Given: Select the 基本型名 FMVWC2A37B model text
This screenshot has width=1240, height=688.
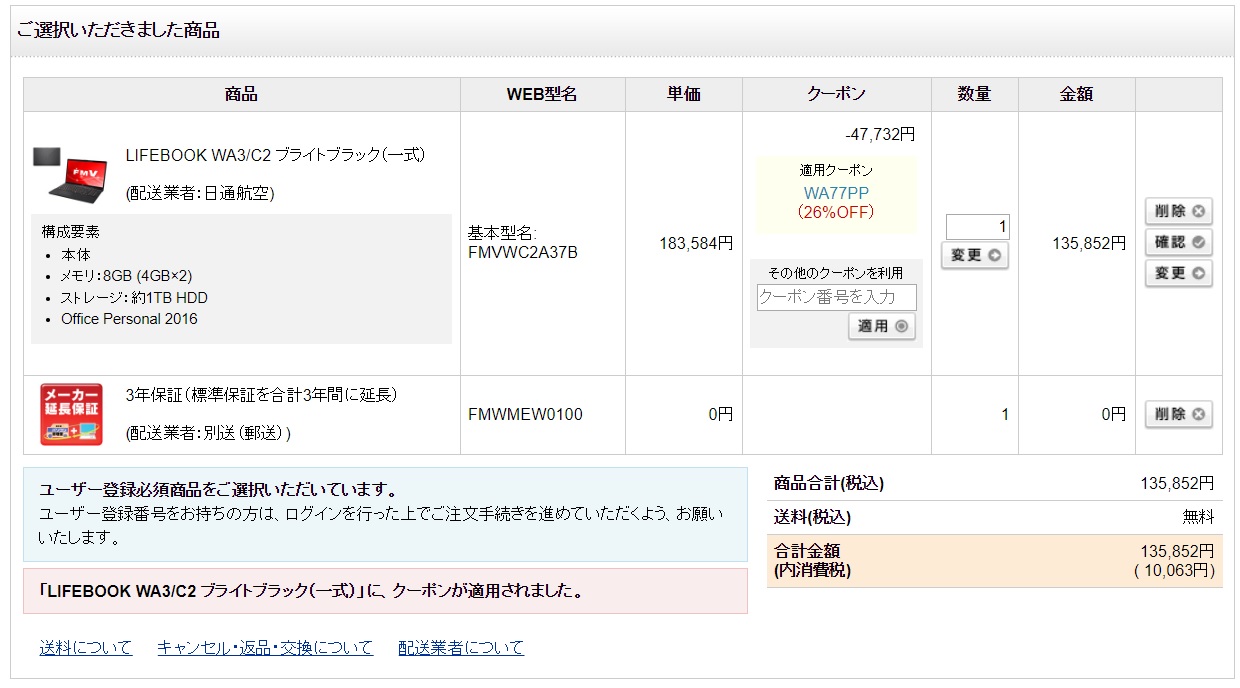Looking at the screenshot, I should tap(523, 242).
